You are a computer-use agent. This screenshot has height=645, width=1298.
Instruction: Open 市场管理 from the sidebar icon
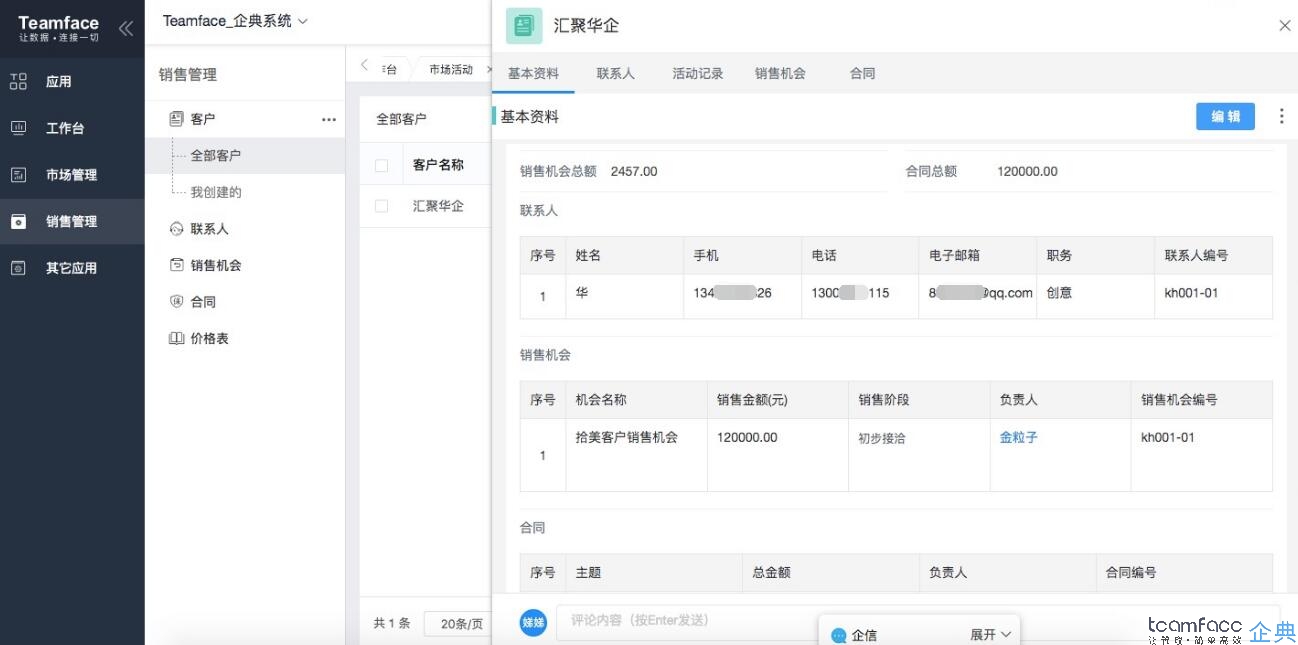click(x=18, y=175)
